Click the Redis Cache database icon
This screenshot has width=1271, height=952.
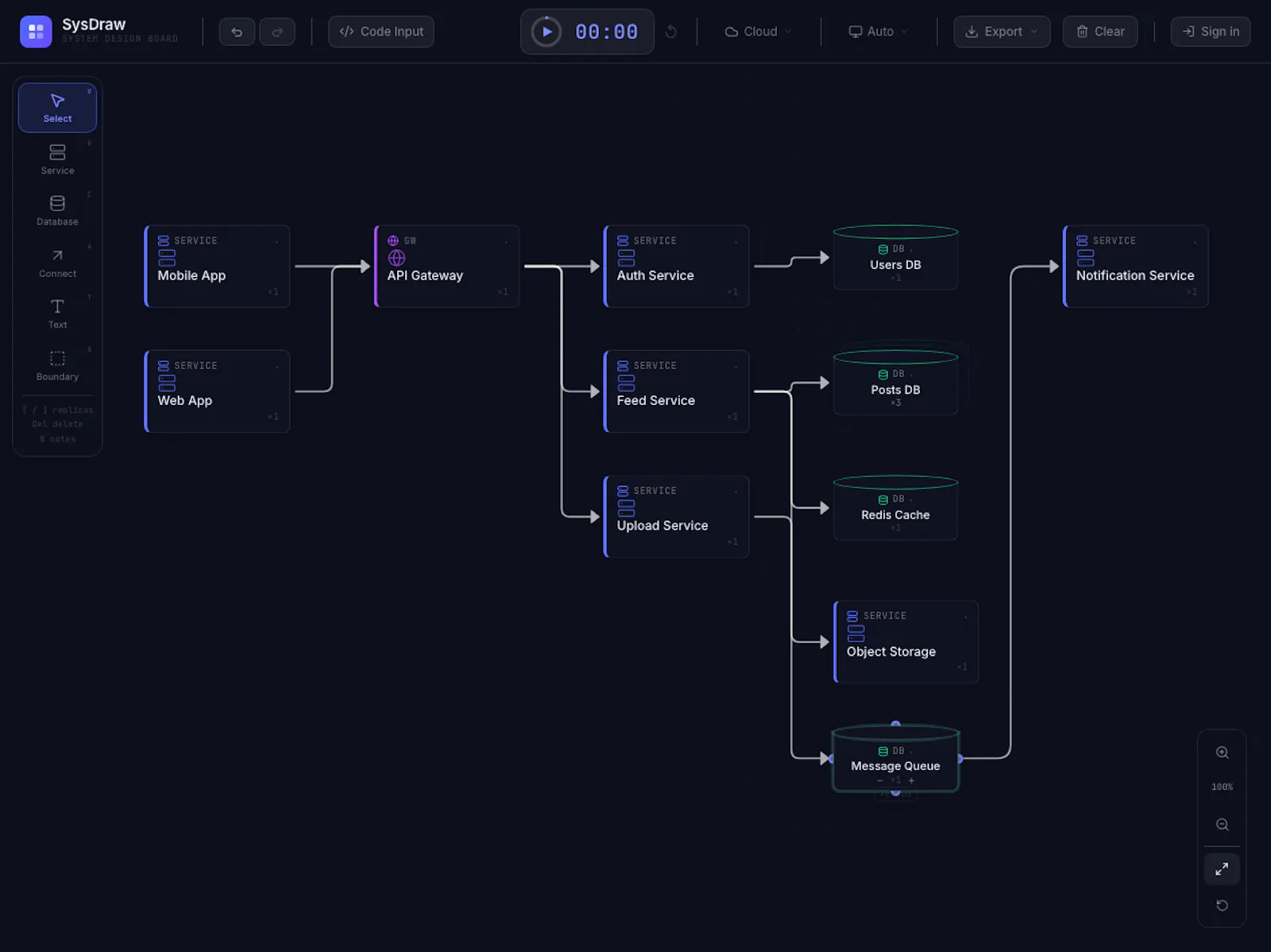883,499
